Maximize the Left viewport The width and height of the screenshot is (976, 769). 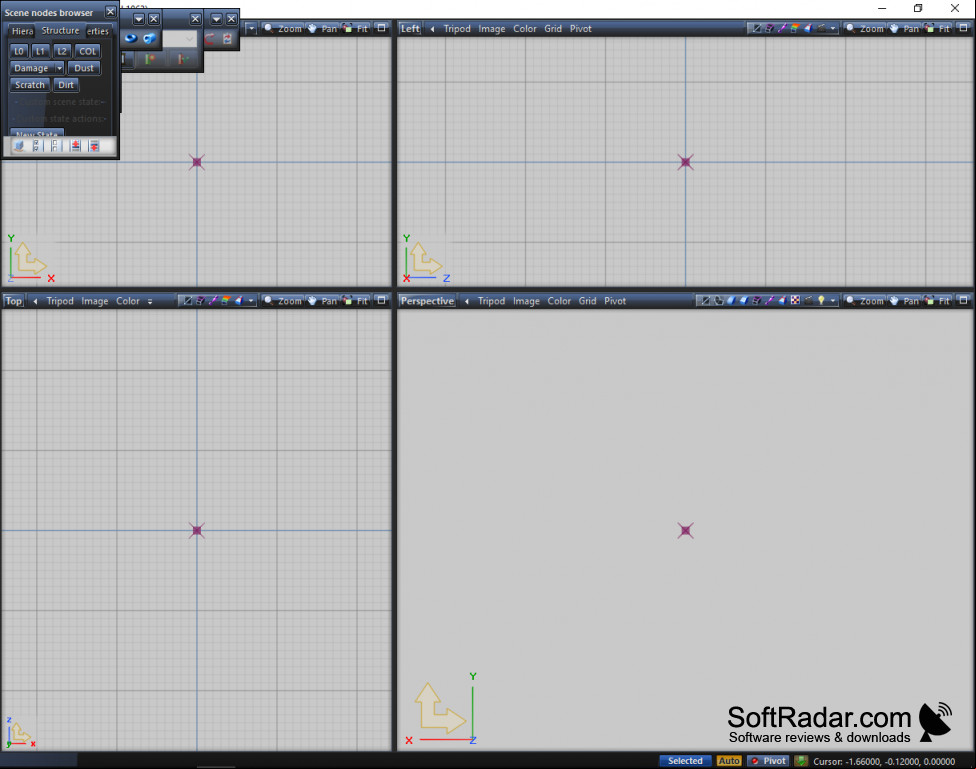(x=964, y=28)
